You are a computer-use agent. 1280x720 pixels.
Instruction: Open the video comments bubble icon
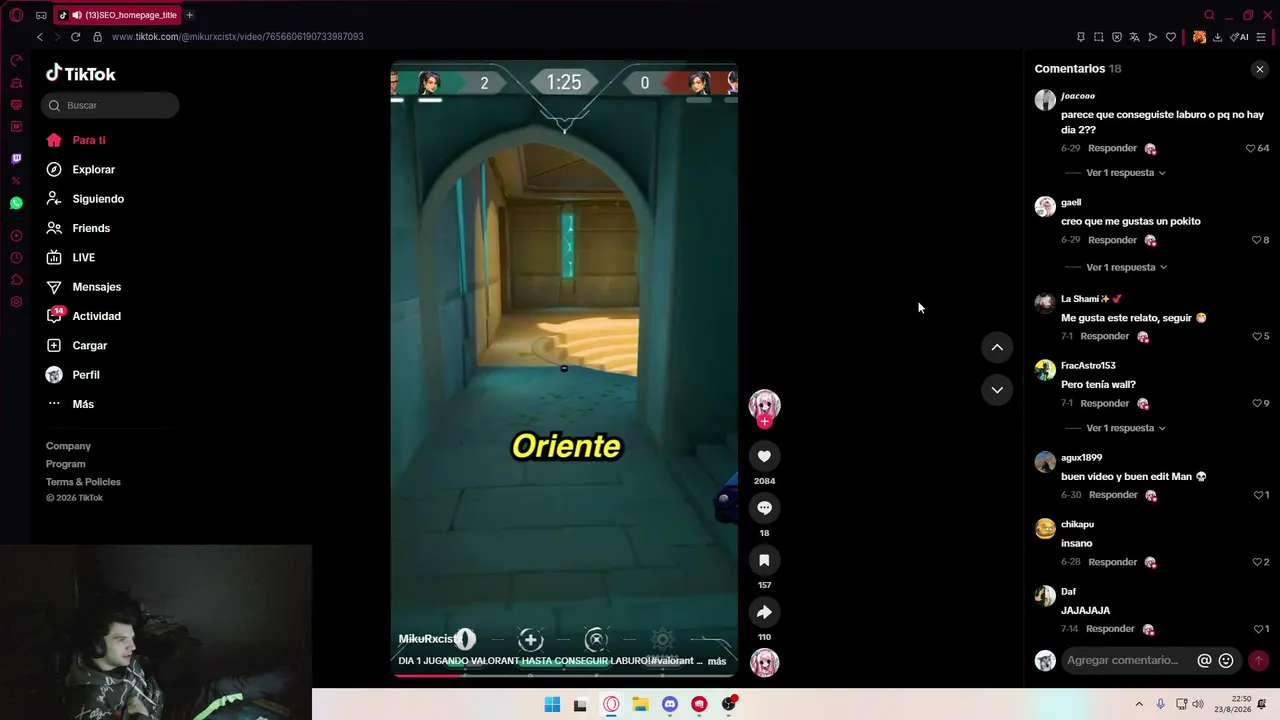pyautogui.click(x=764, y=508)
